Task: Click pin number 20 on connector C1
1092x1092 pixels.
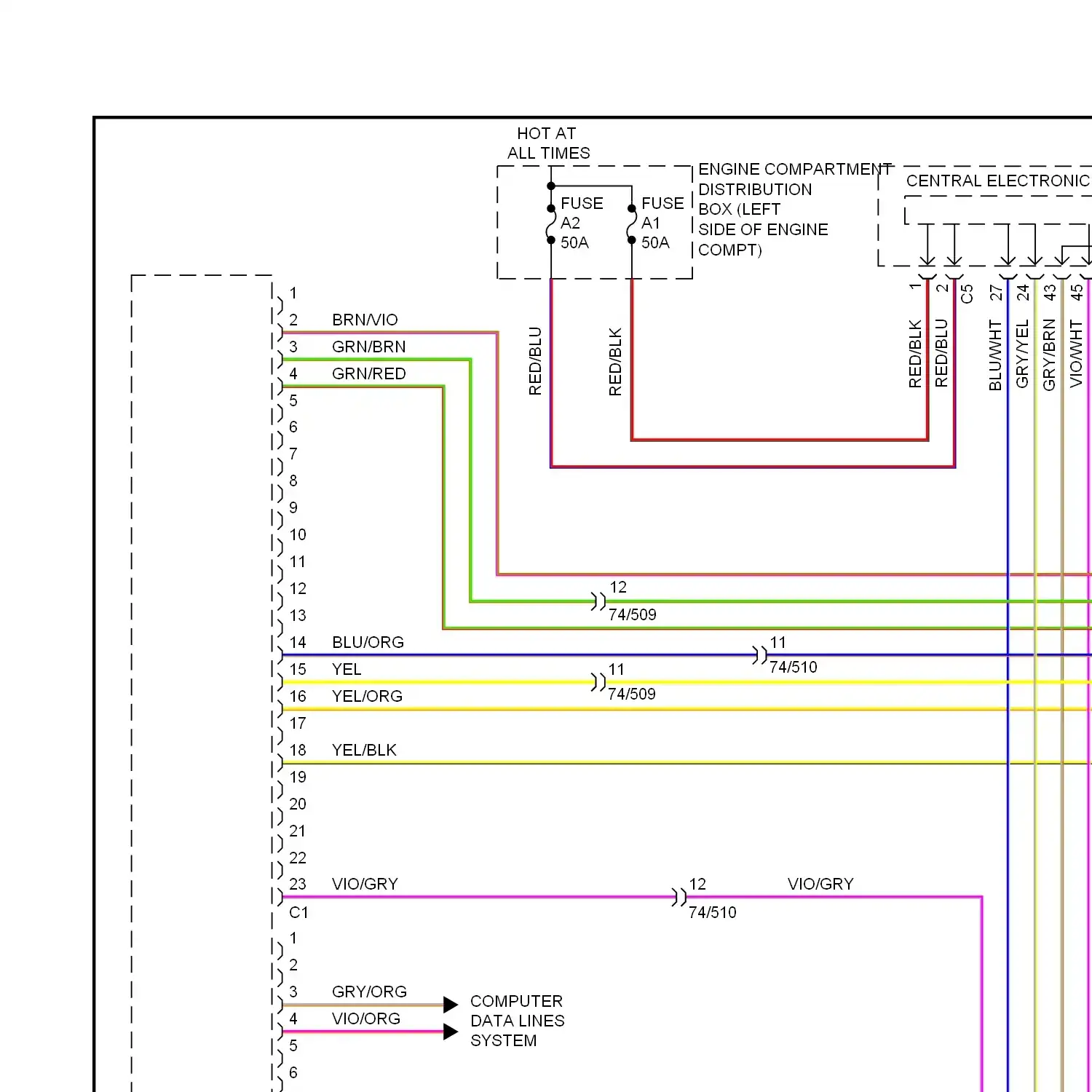Action: [298, 804]
